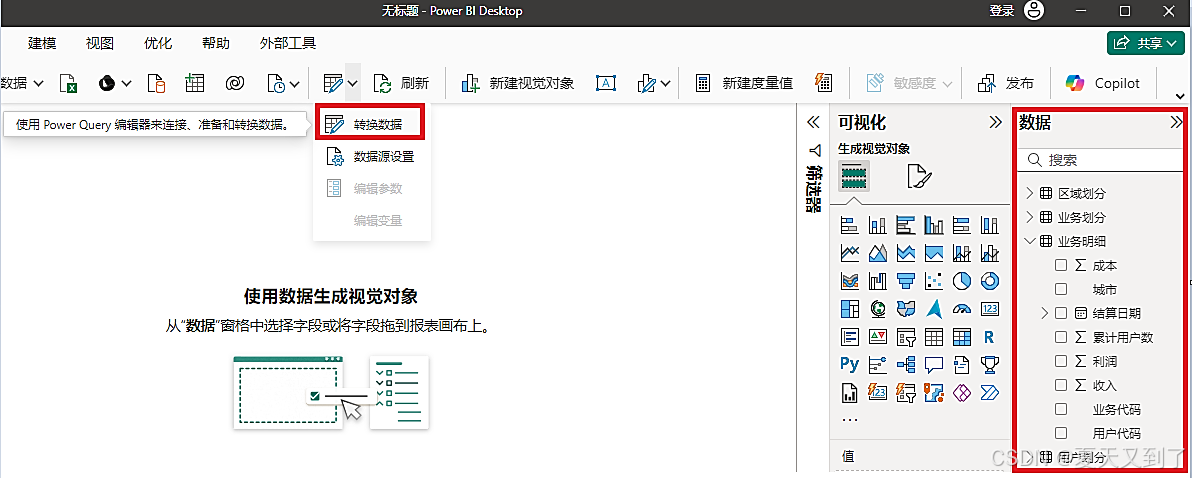1192x478 pixels.
Task: Open the OneLake data hub icon
Action: [107, 84]
